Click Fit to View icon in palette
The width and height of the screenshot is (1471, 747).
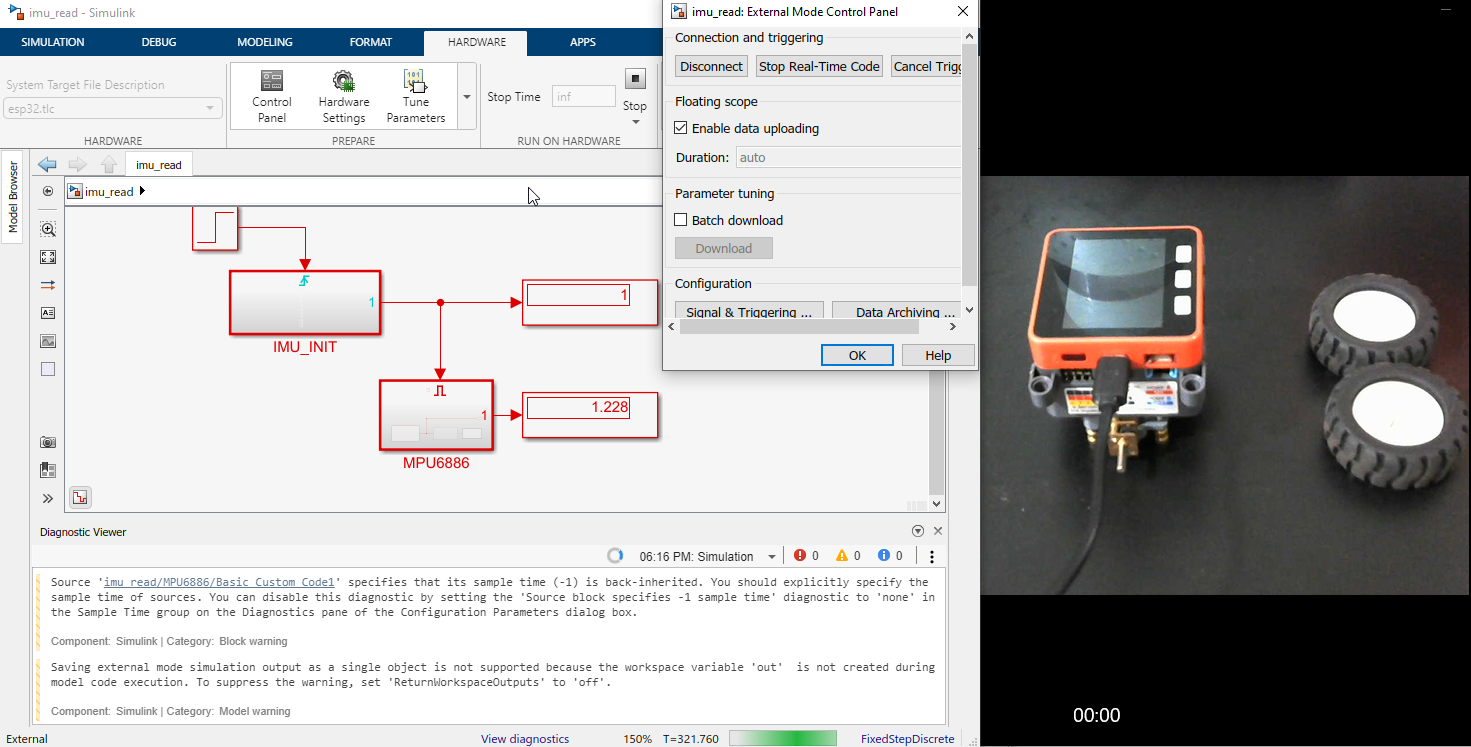coord(48,257)
